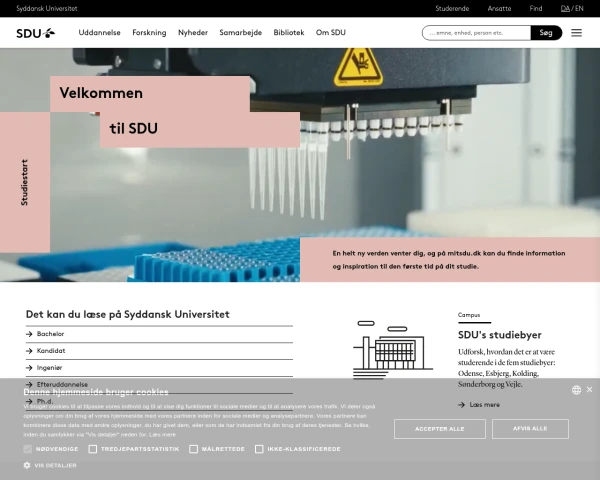Click the campus building illustration
The height and width of the screenshot is (480, 600).
393,350
